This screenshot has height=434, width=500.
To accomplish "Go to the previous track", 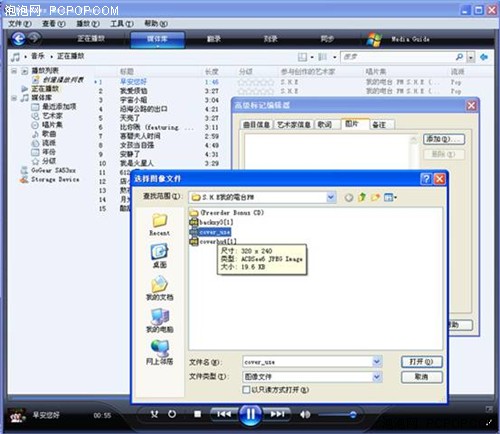I will click(x=224, y=414).
